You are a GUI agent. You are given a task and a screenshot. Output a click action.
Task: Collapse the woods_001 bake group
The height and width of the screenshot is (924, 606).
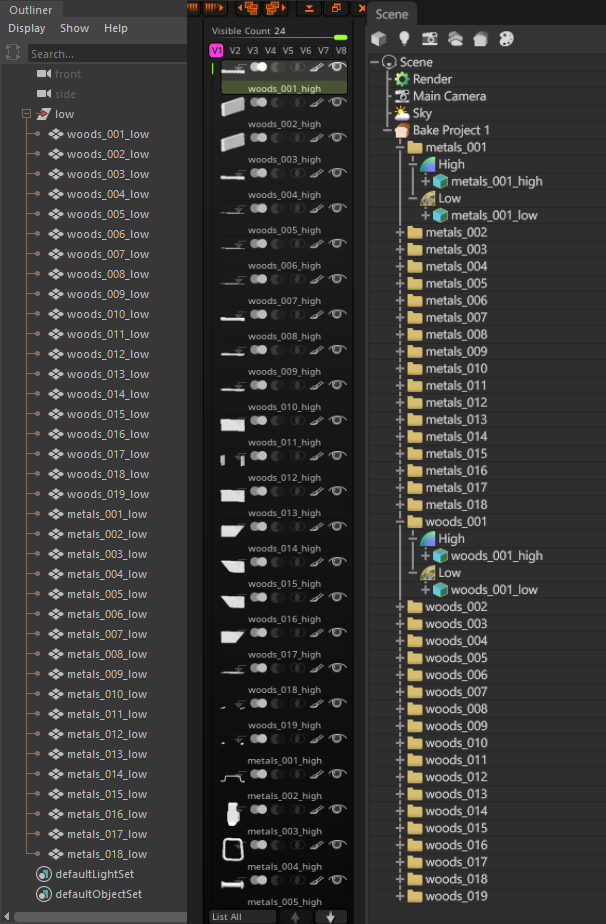[x=400, y=522]
